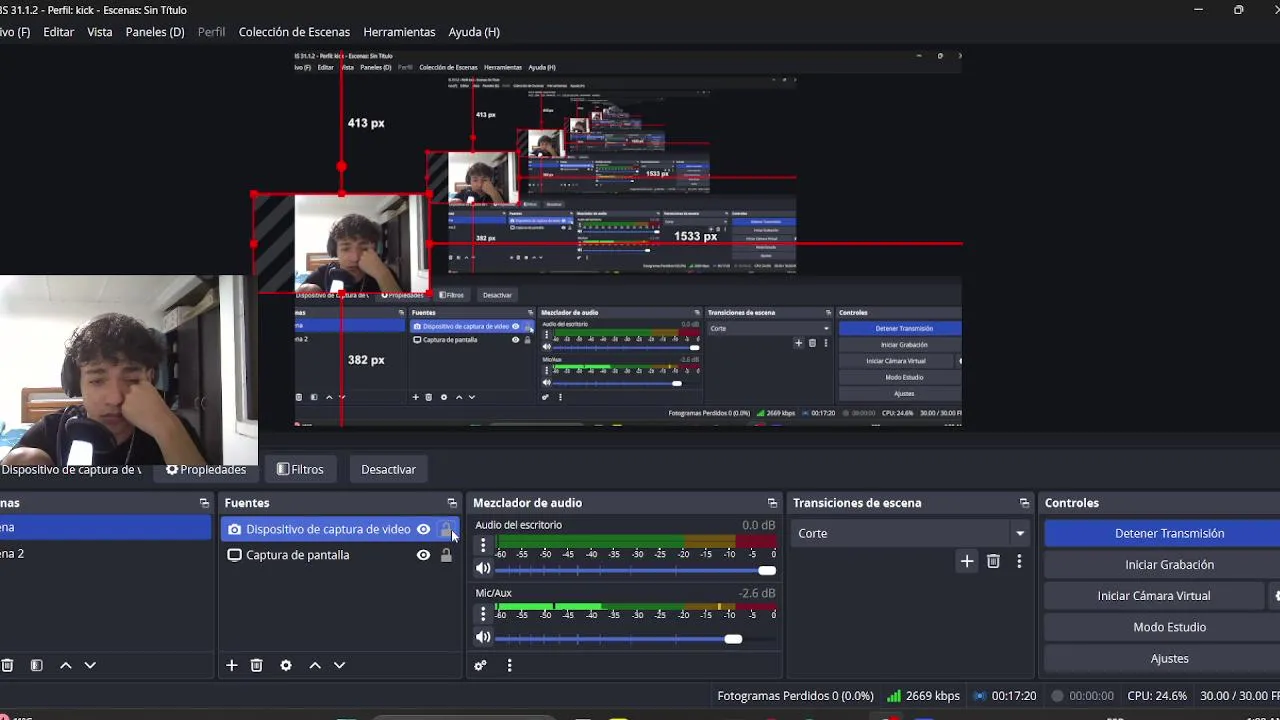Click the monitor icon of Captura de pantalla
The height and width of the screenshot is (720, 1280).
pos(234,555)
